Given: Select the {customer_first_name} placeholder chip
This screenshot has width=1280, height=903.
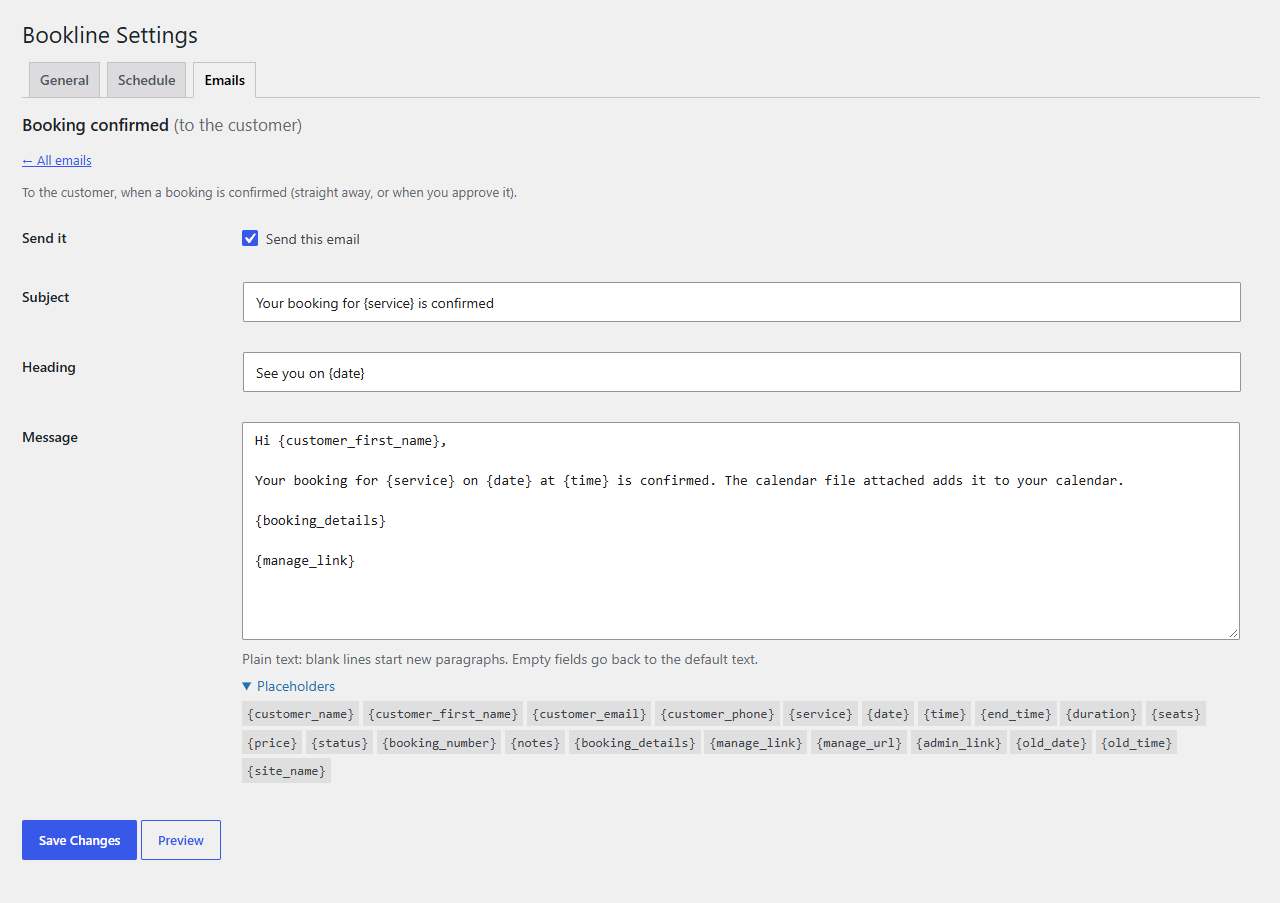Looking at the screenshot, I should (x=443, y=714).
